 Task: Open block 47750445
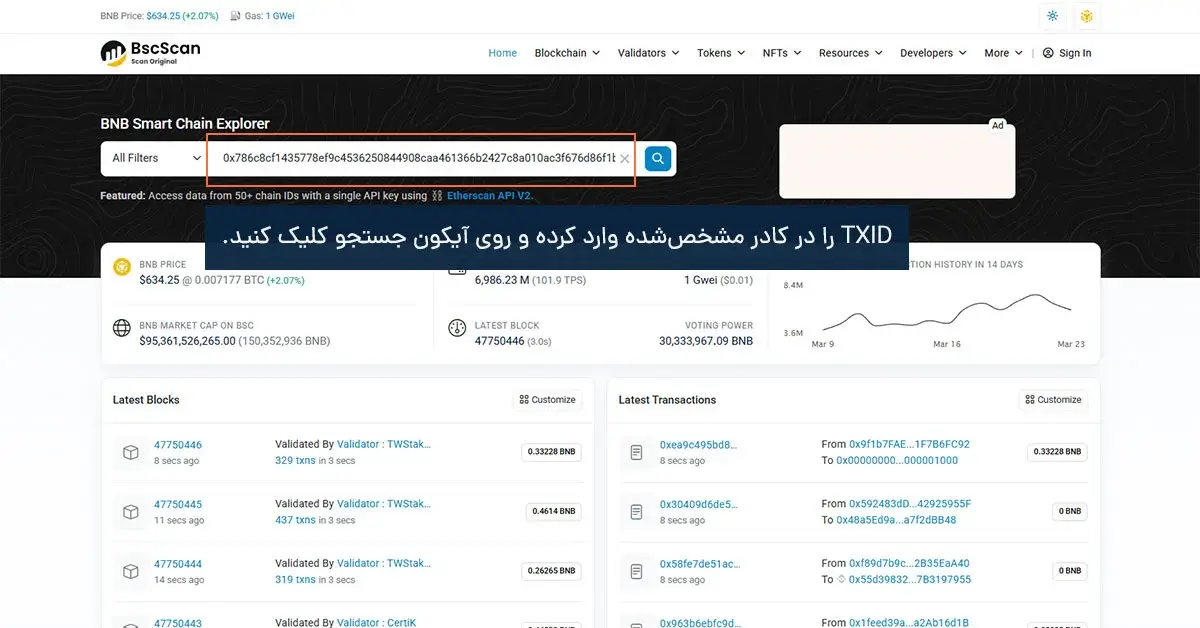pos(178,504)
